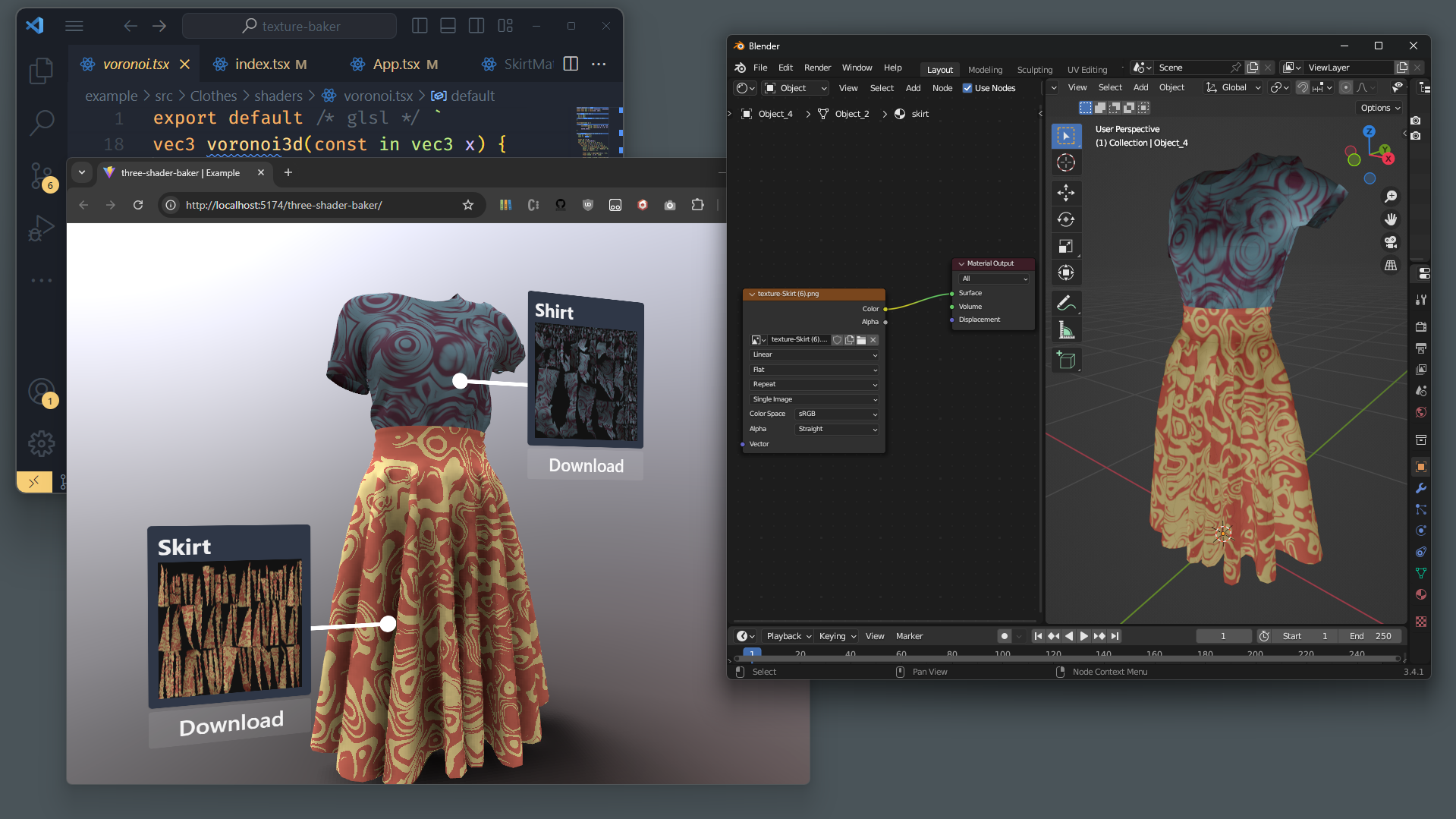1456x819 pixels.
Task: Click Clothes folder in VS Code breadcrumb
Action: [x=213, y=96]
